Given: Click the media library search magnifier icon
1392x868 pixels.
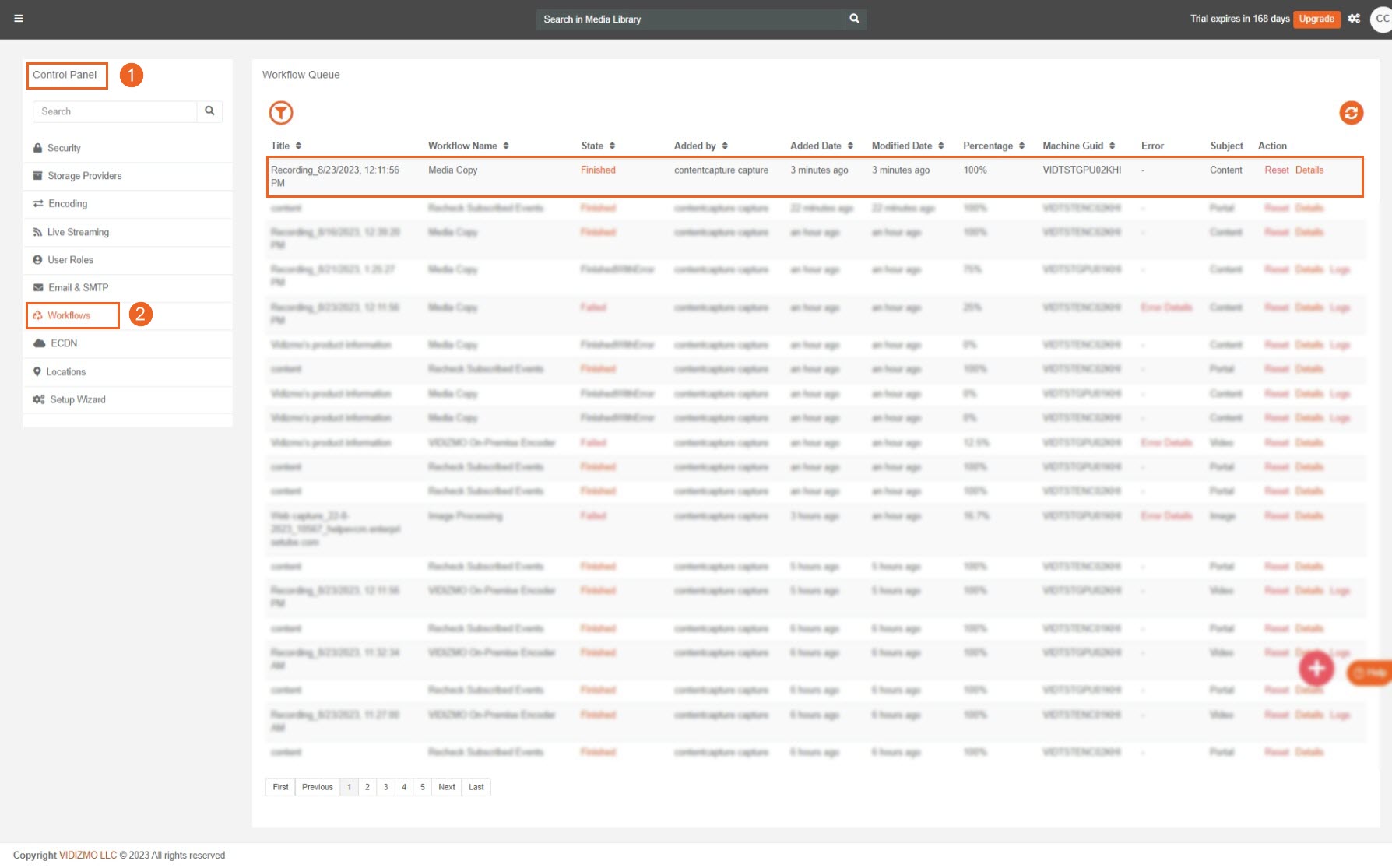Looking at the screenshot, I should pos(854,19).
